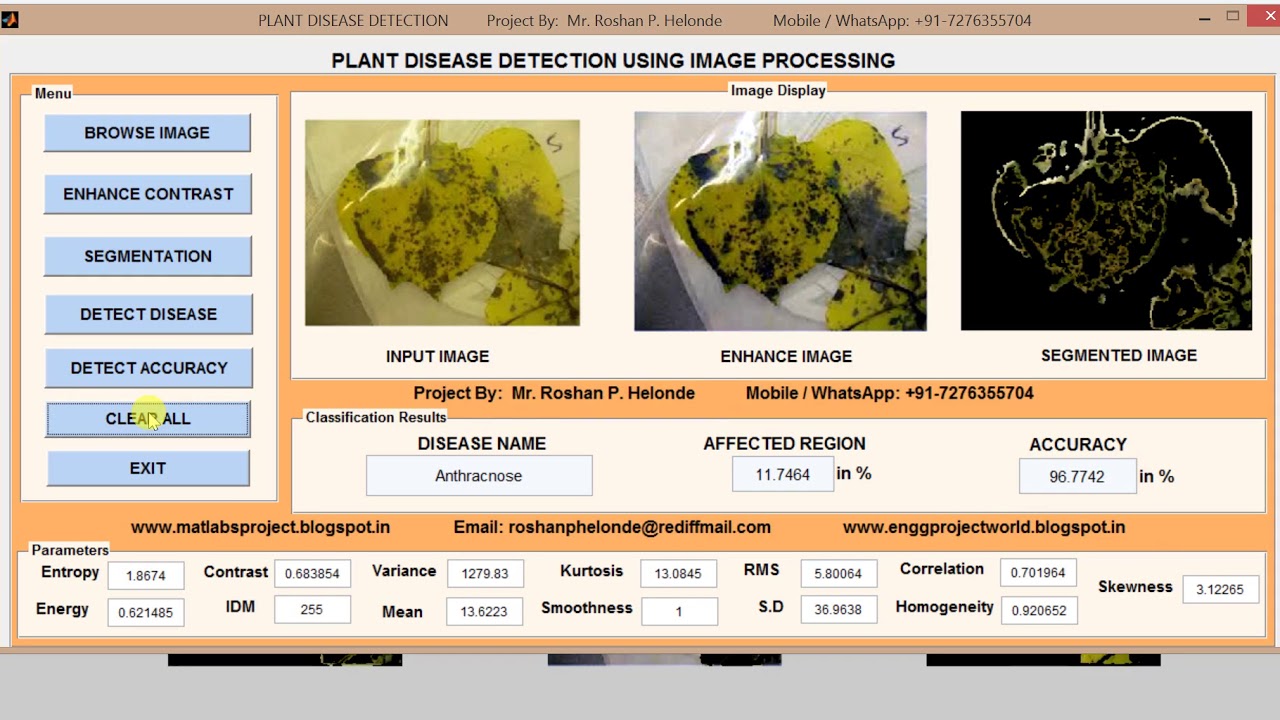Screen dimensions: 1280x720
Task: Select the Smoothness value field 1
Action: [x=678, y=612]
